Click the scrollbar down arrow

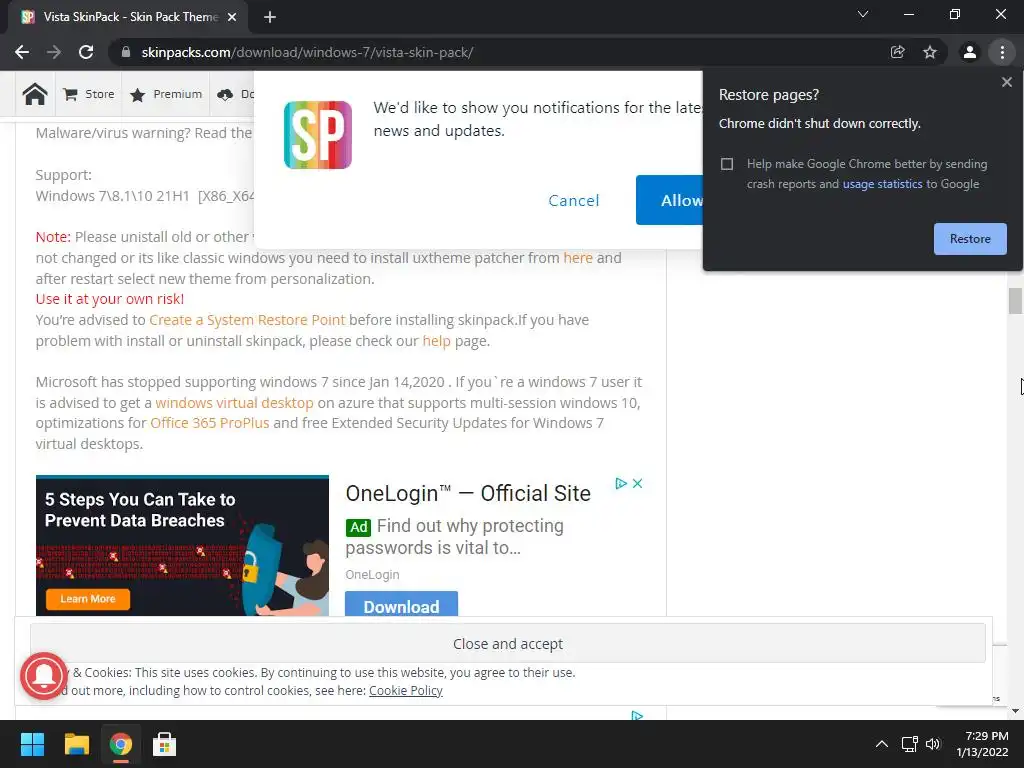point(1015,711)
